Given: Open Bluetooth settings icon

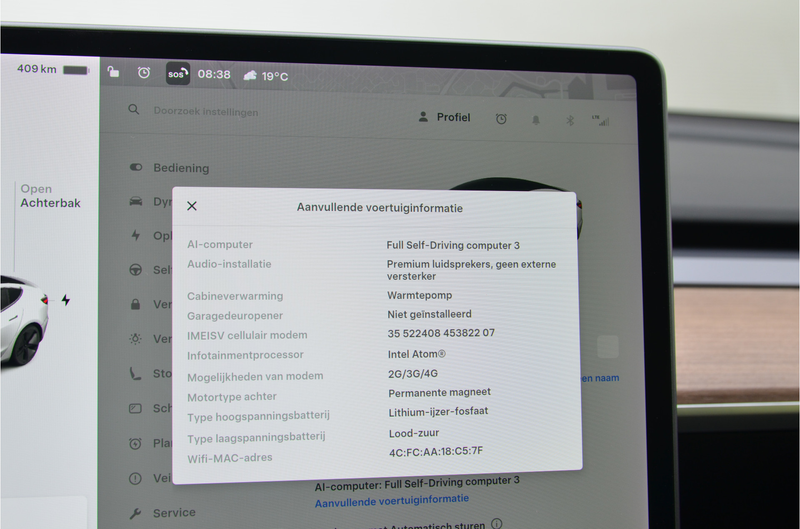Looking at the screenshot, I should tap(570, 120).
